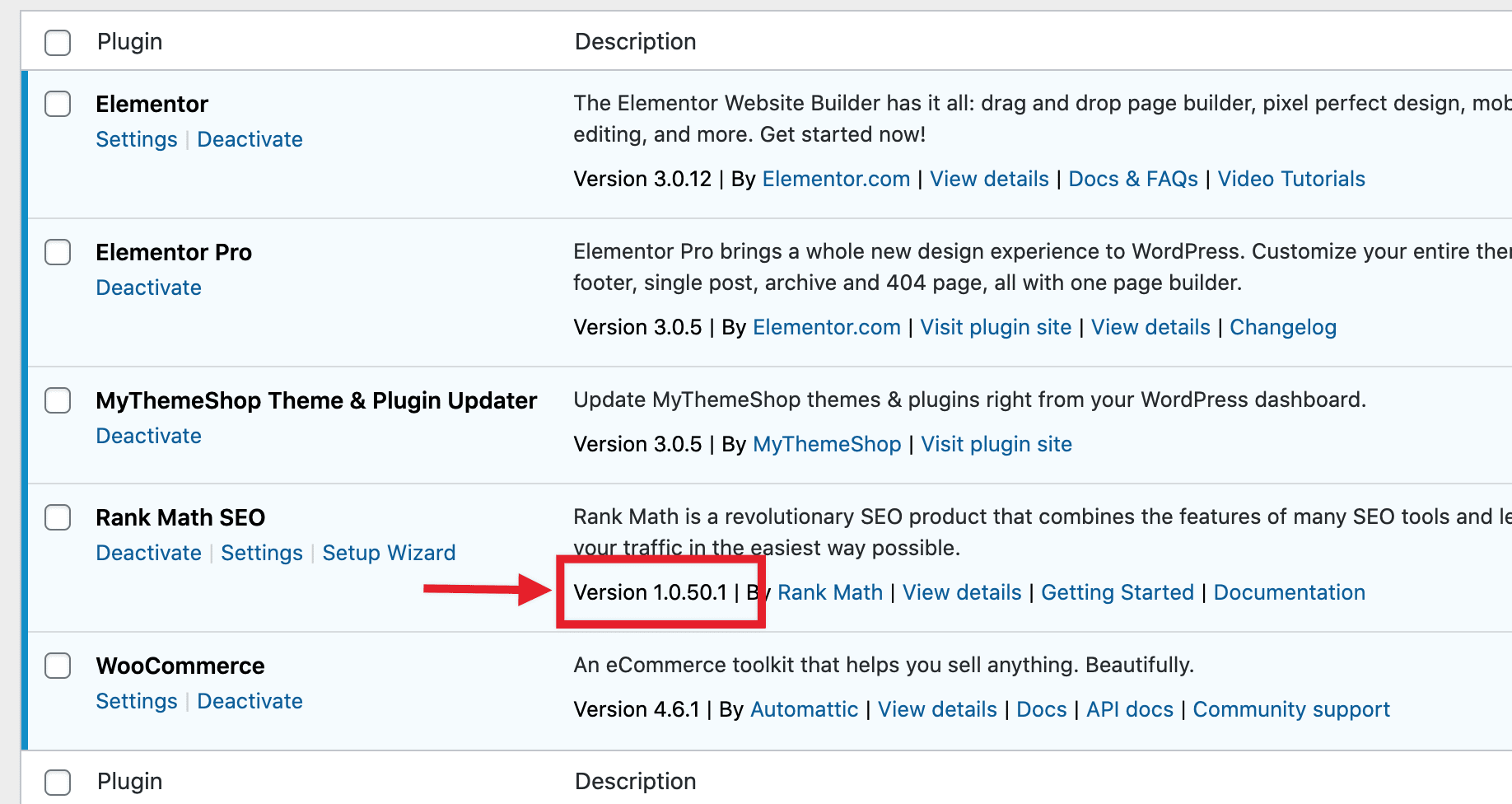
Task: Open WooCommerce Community support link
Action: (1290, 710)
